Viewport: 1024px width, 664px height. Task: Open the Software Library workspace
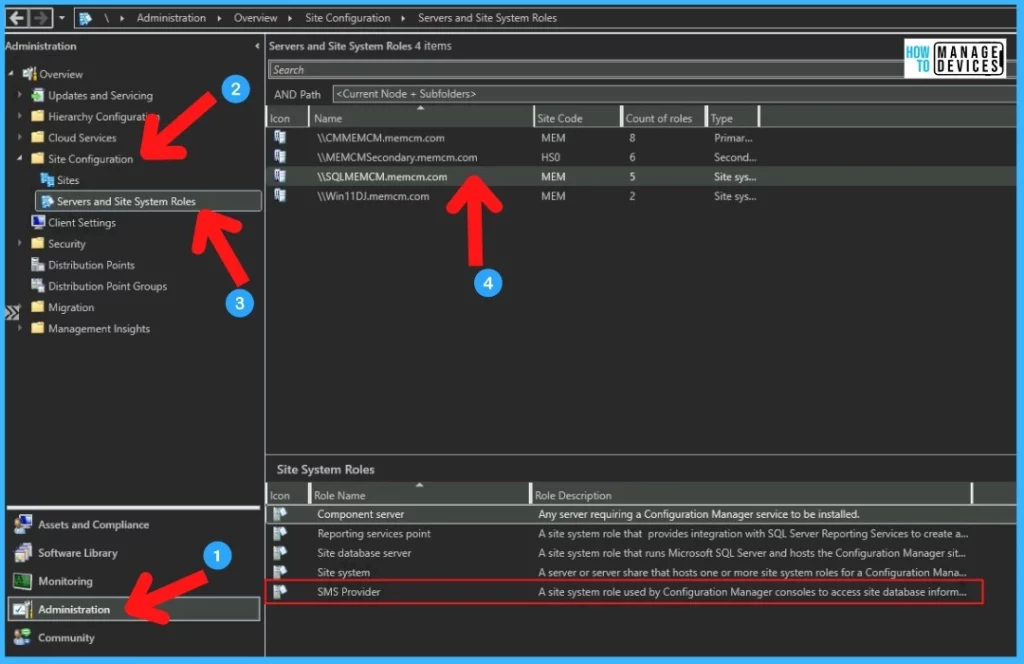pyautogui.click(x=134, y=552)
